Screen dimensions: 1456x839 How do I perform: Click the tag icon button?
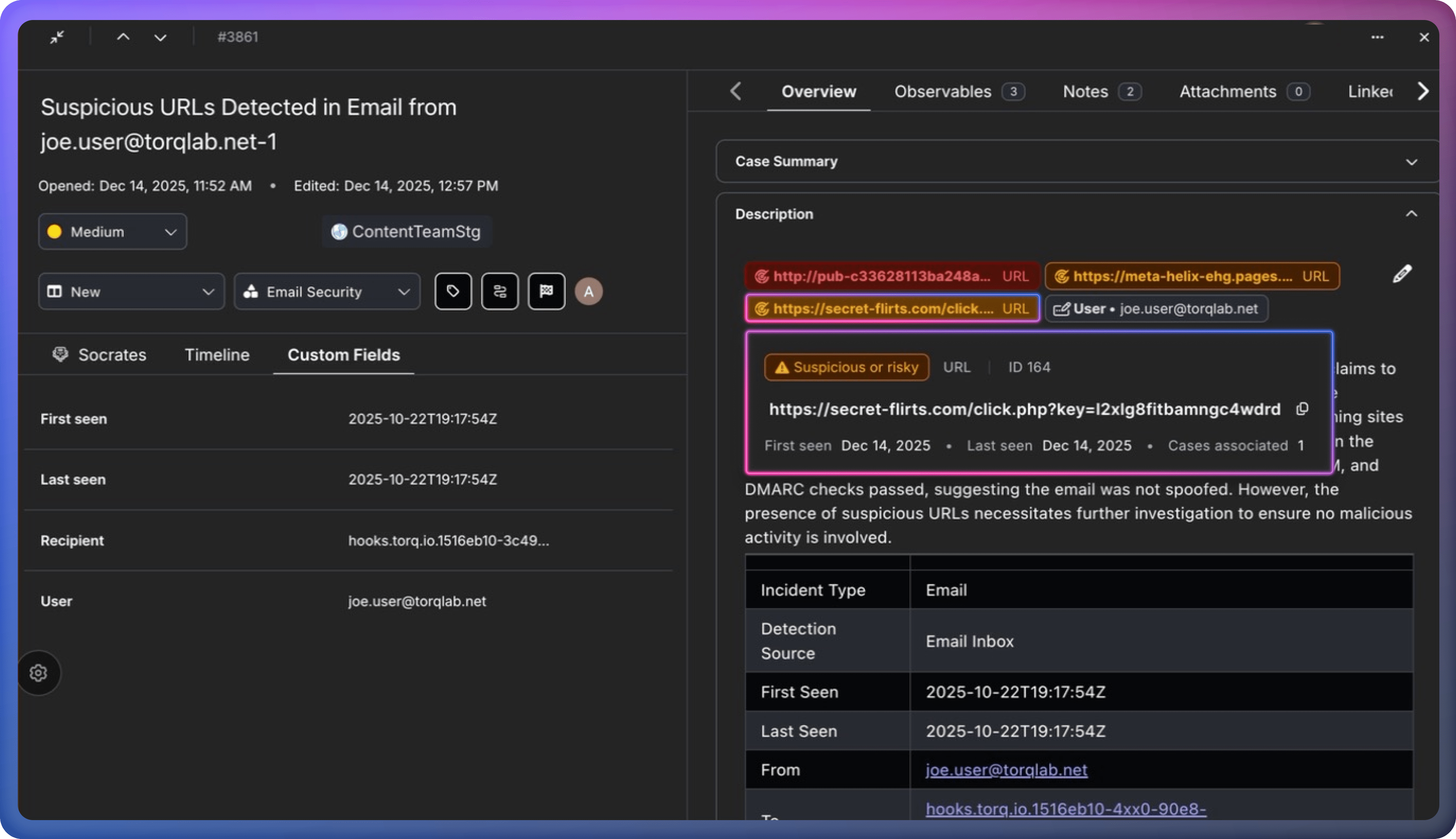[453, 292]
